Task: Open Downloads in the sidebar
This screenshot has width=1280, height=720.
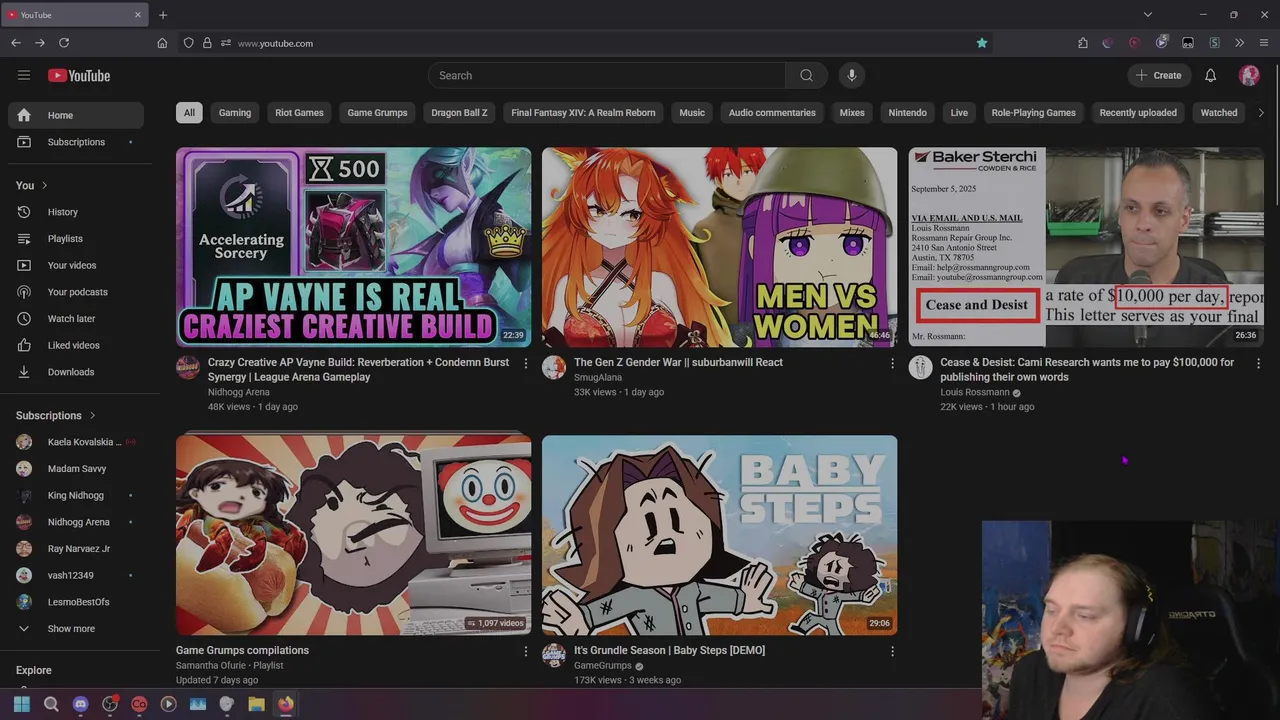Action: click(76, 372)
